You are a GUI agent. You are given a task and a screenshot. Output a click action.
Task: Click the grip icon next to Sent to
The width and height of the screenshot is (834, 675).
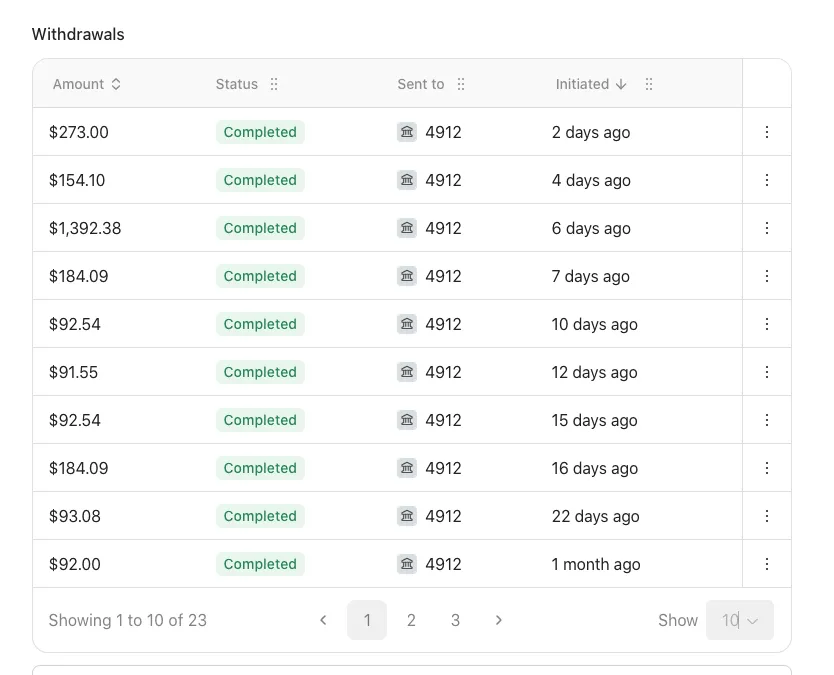[x=461, y=84]
